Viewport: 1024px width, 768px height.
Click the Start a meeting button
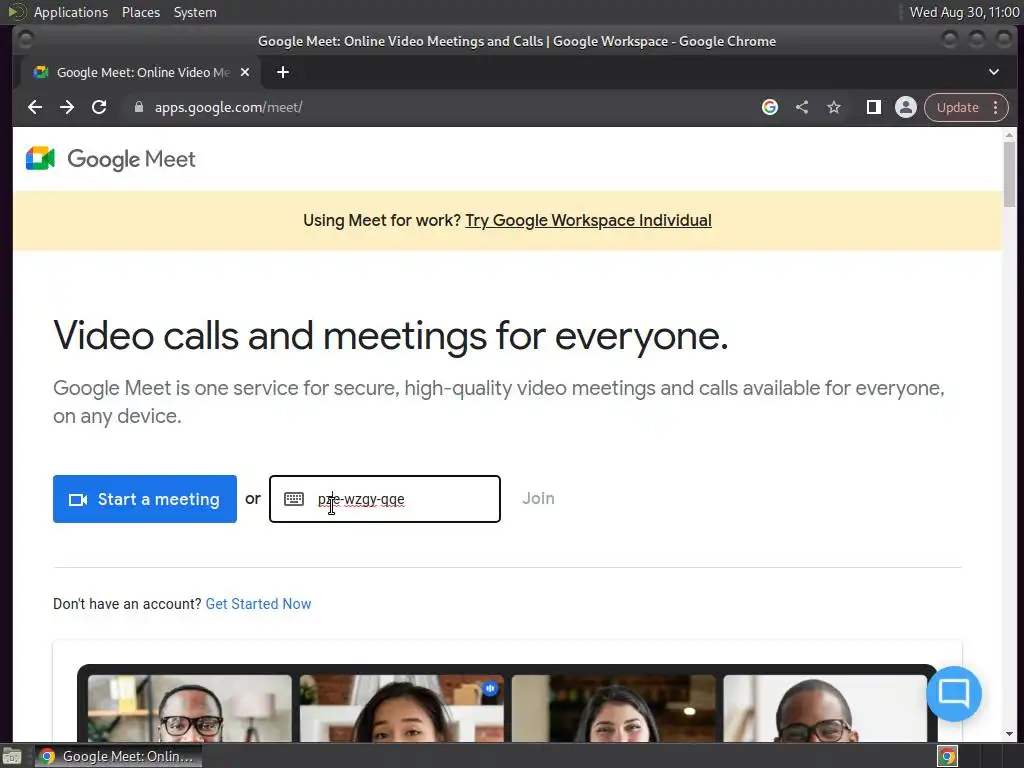click(x=145, y=499)
